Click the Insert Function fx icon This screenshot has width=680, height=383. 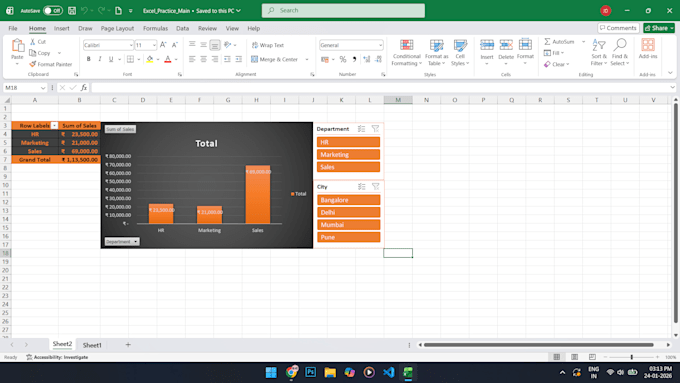pyautogui.click(x=84, y=88)
